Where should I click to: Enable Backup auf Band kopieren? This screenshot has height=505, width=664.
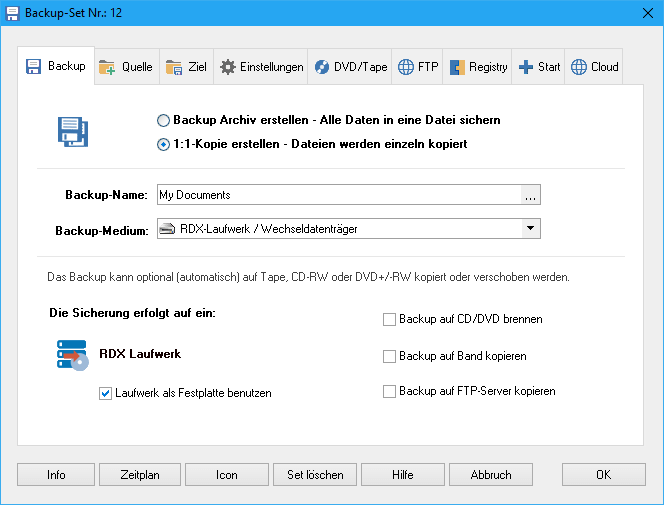coord(389,356)
